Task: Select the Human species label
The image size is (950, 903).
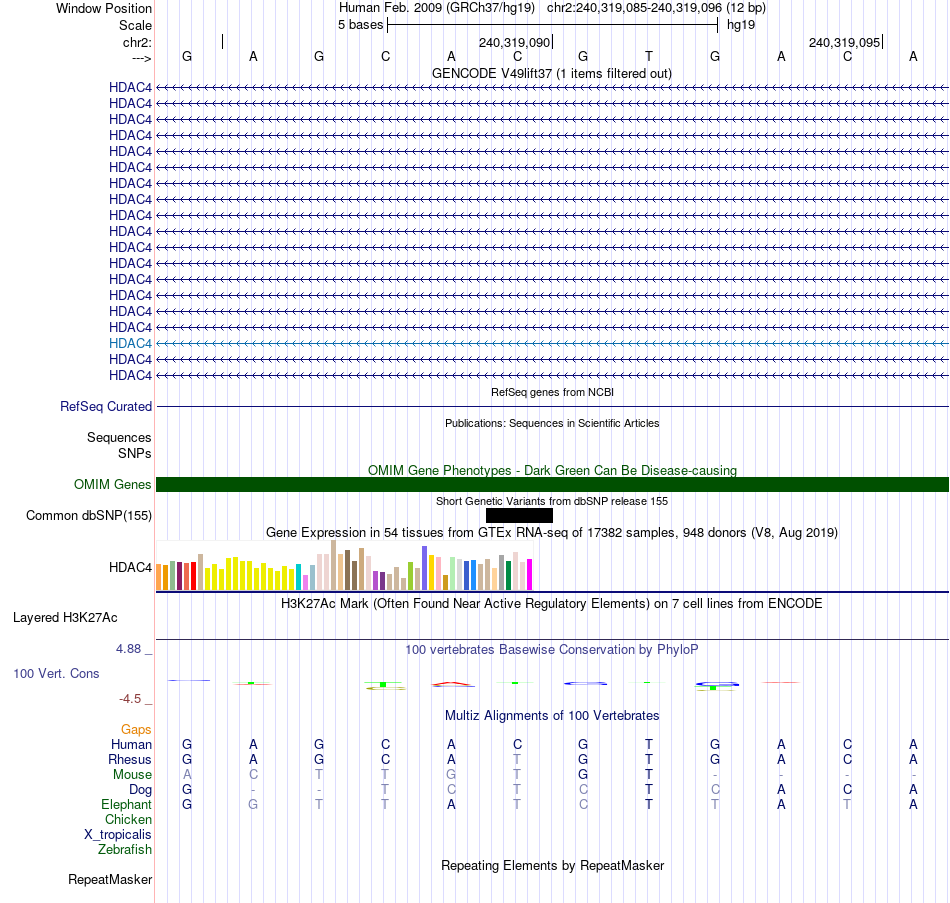Action: [131, 744]
